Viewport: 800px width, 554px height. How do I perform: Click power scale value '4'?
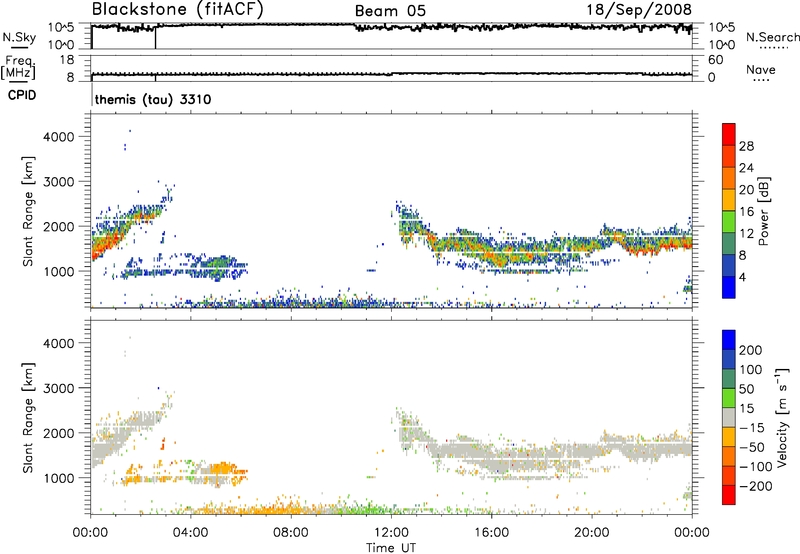coord(742,277)
